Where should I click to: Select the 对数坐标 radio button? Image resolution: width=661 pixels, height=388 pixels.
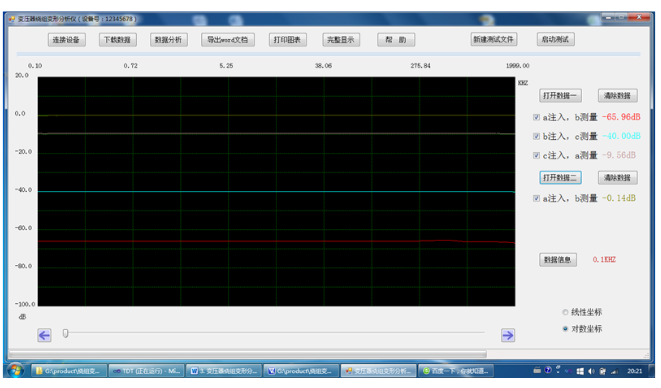coord(565,329)
